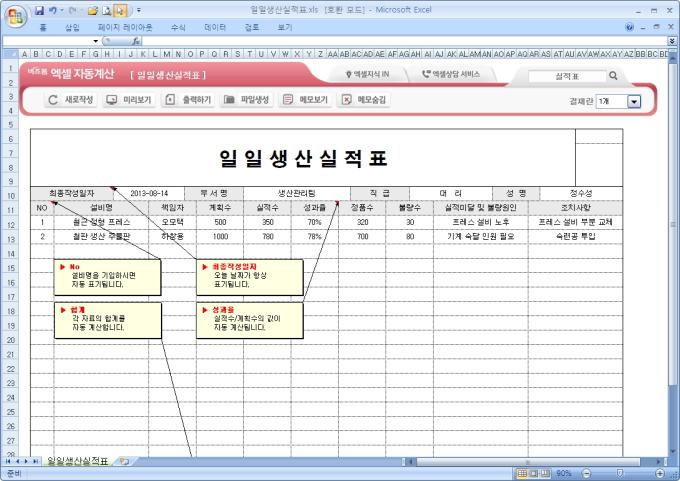Switch to Page Layout view icon
The width and height of the screenshot is (680, 481).
(x=534, y=473)
